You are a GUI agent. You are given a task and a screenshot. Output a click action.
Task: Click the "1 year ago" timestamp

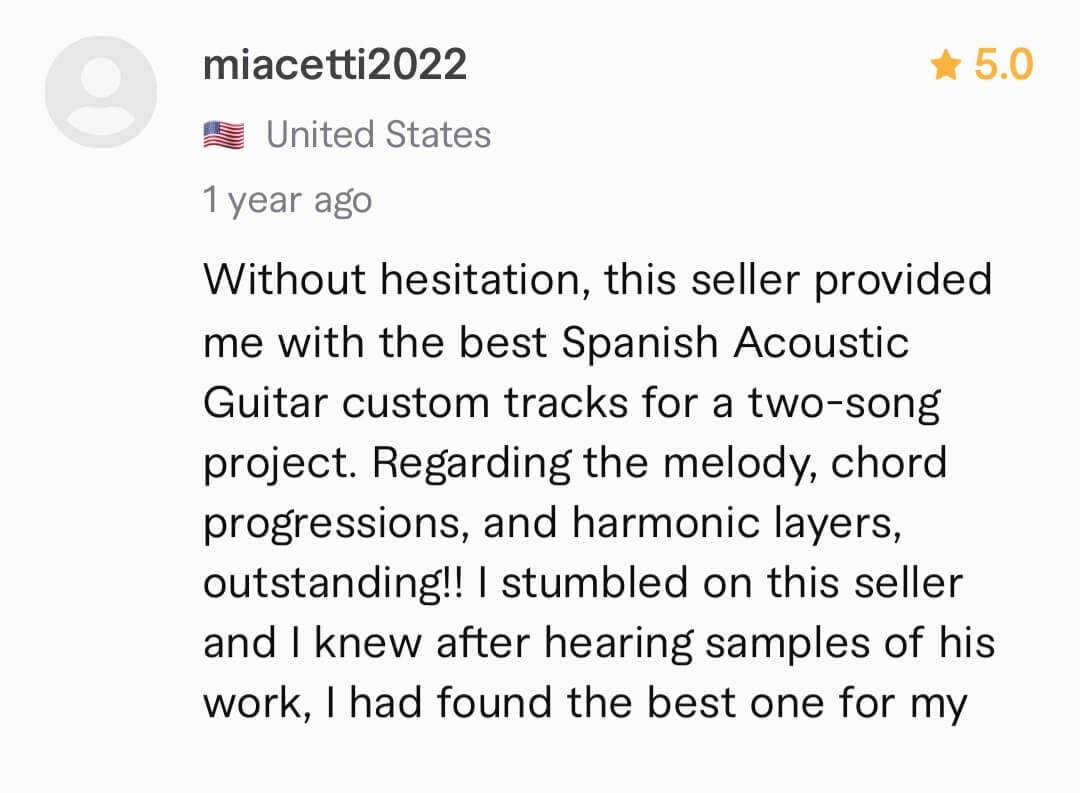click(287, 200)
